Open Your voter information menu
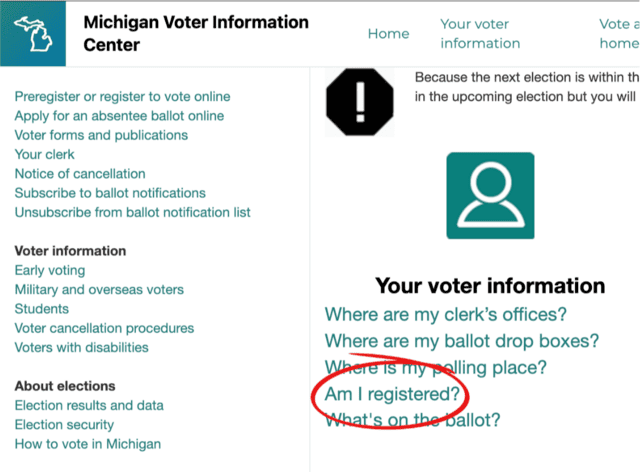The height and width of the screenshot is (472, 640). coord(480,33)
